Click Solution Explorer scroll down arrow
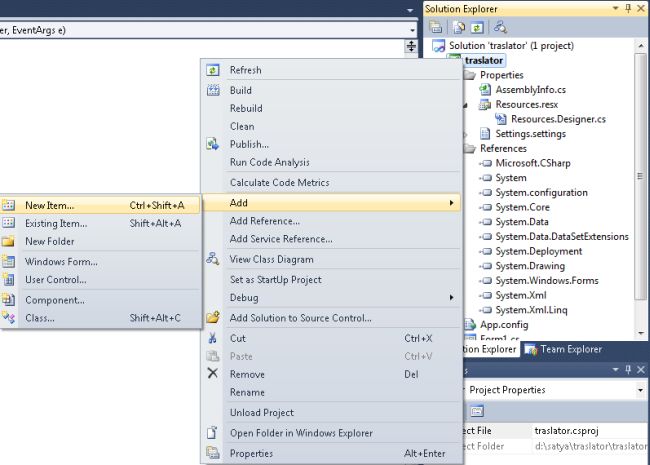650x465 pixels. coord(641,333)
